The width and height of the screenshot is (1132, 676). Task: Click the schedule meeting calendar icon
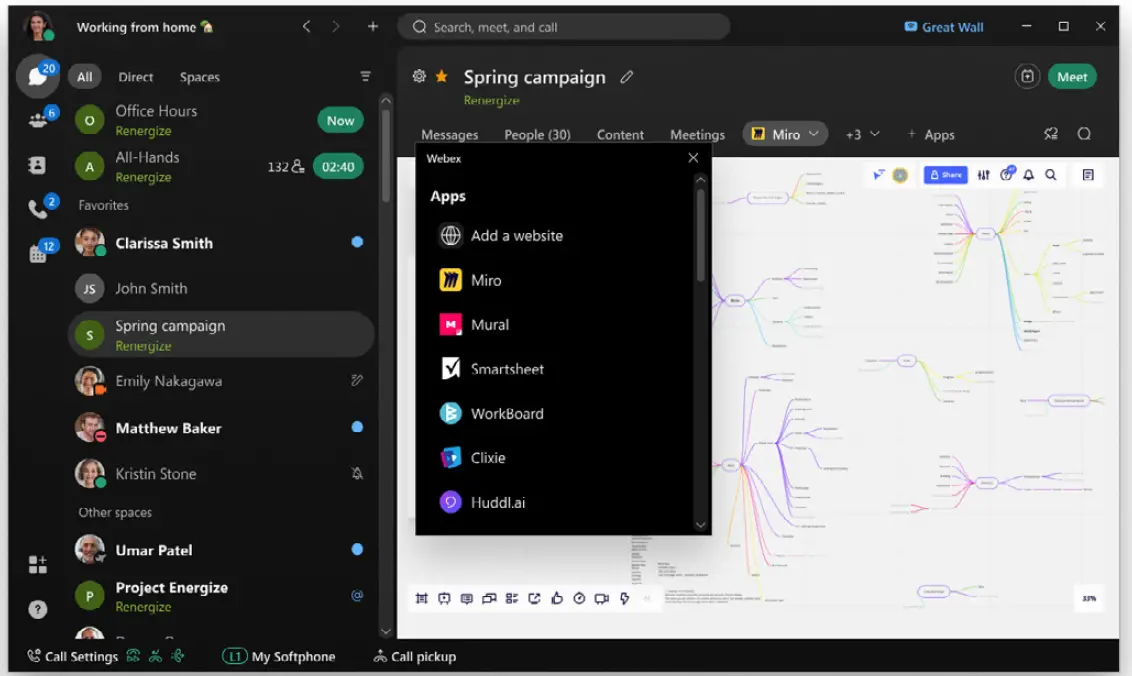click(x=1027, y=77)
